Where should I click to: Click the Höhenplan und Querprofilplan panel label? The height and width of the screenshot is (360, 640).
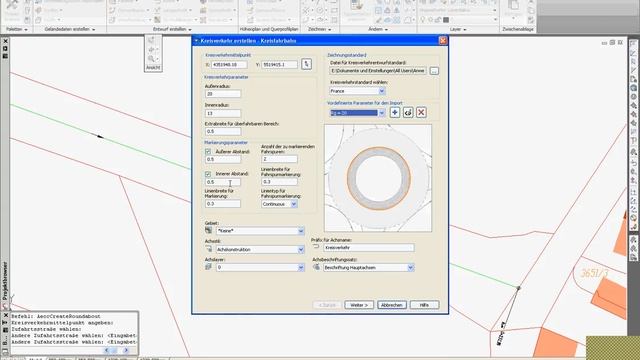(x=269, y=29)
